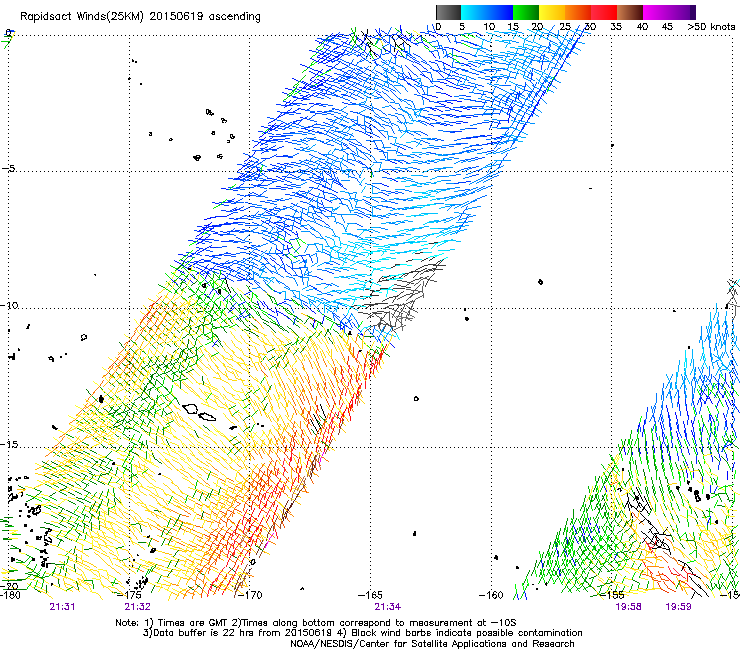
Task: Click the '21:34' swath time label
Action: click(387, 607)
